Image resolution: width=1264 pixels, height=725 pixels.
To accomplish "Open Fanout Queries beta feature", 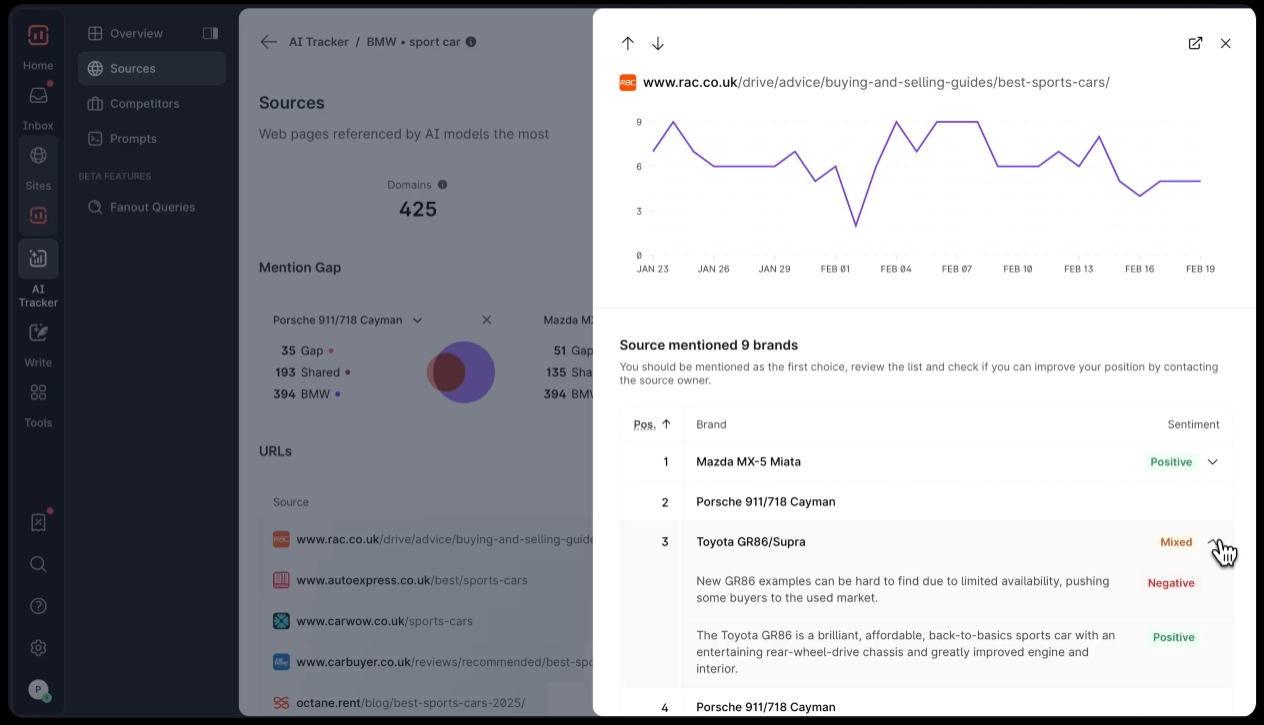I will 152,207.
